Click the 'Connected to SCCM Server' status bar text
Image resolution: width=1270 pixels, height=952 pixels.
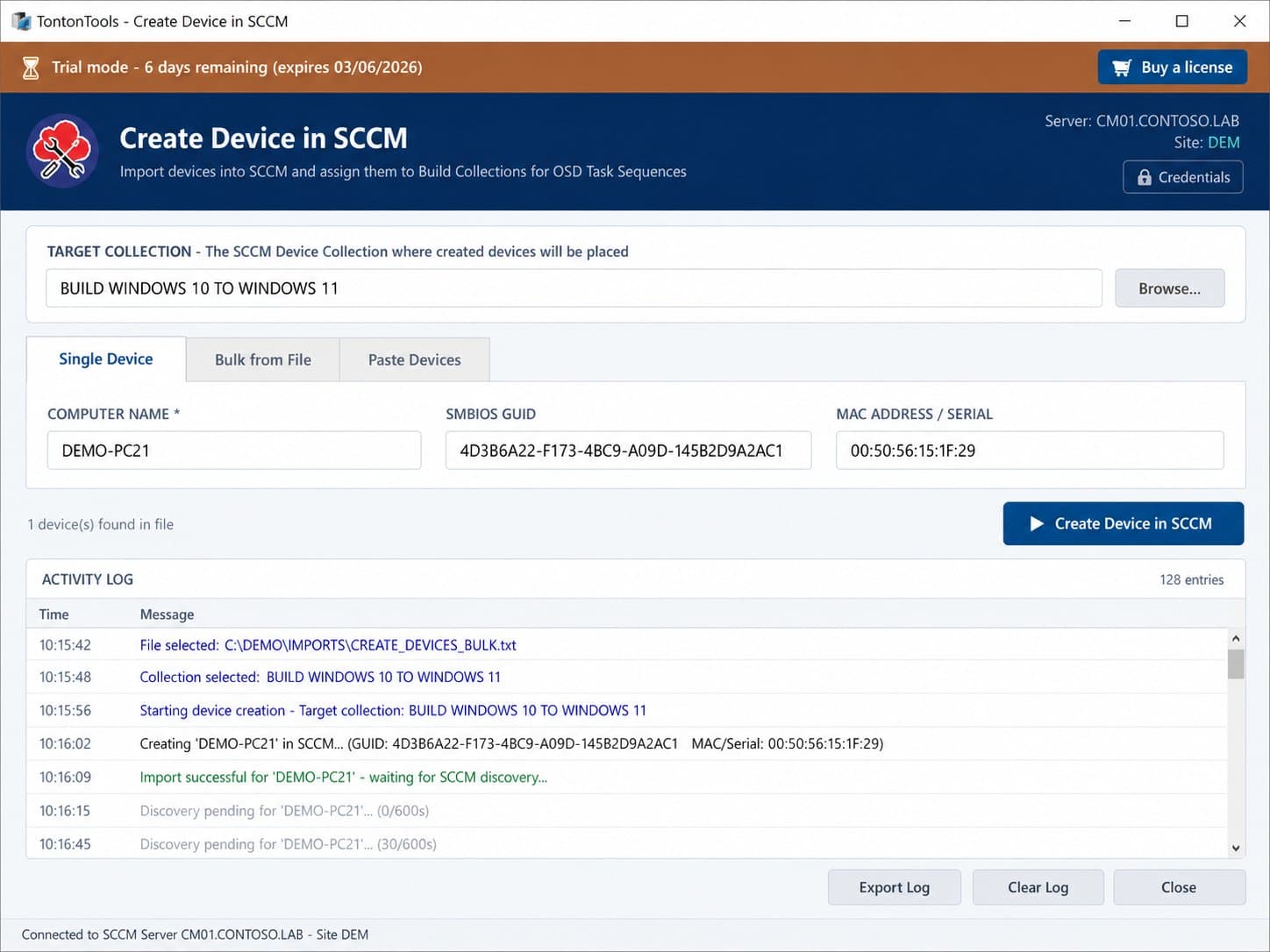coord(195,934)
